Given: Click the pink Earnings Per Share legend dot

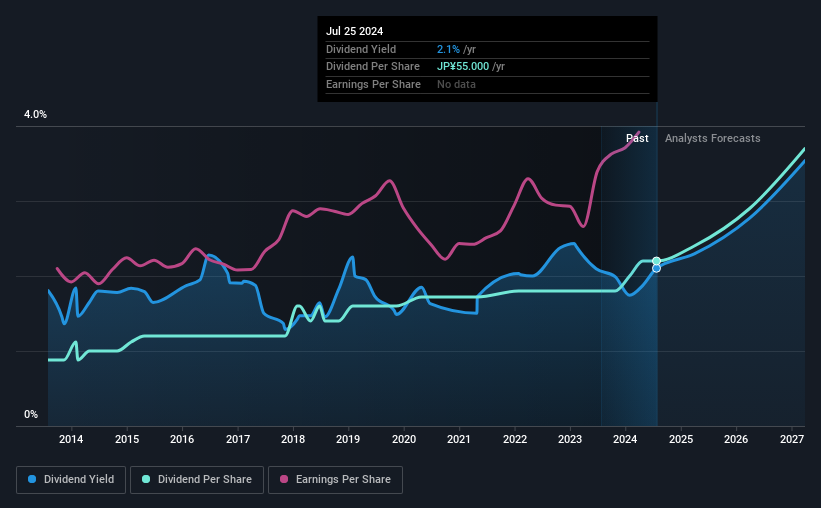Looking at the screenshot, I should click(284, 479).
